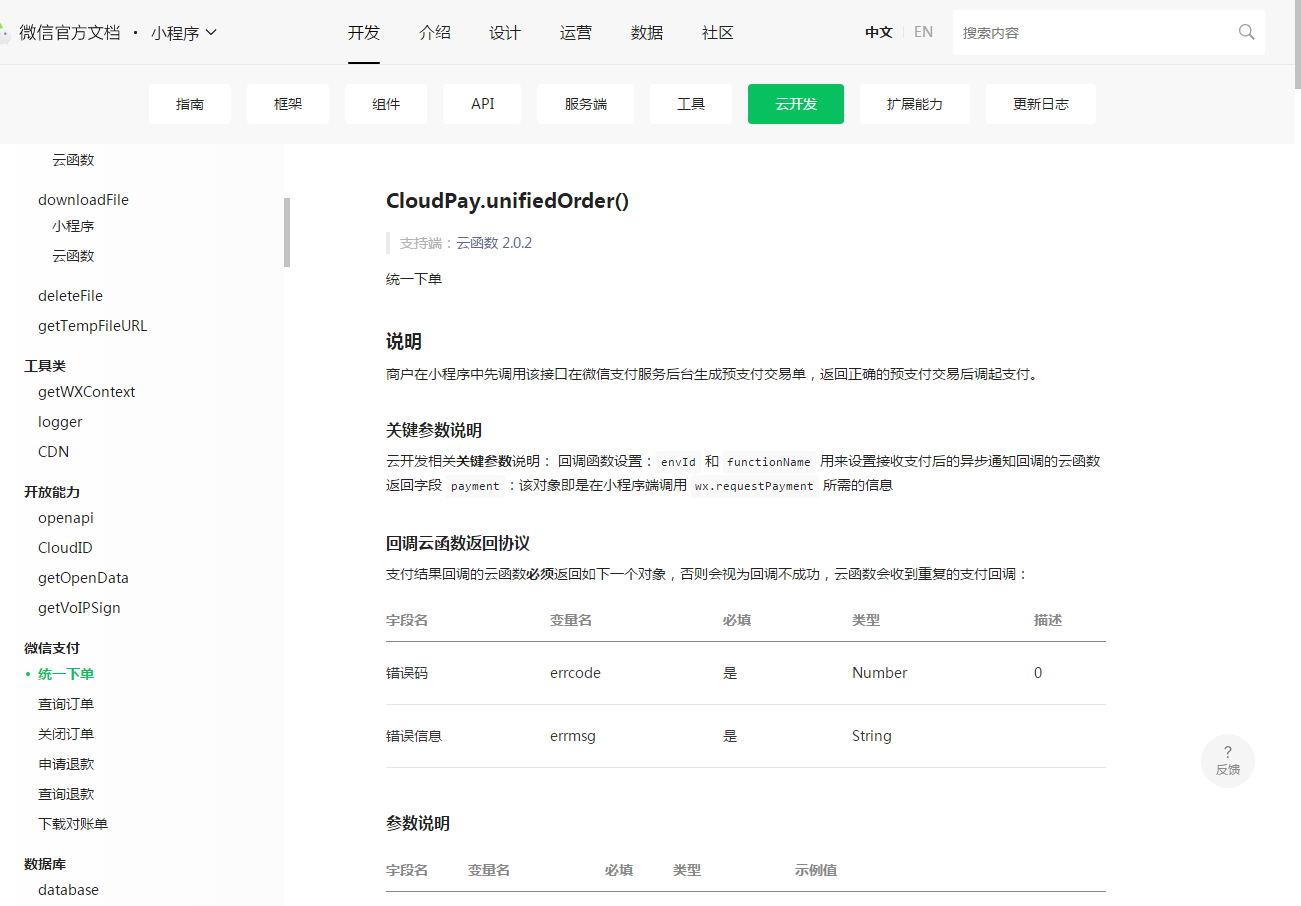
Task: Expand the 小程序 dropdown
Action: pos(184,33)
